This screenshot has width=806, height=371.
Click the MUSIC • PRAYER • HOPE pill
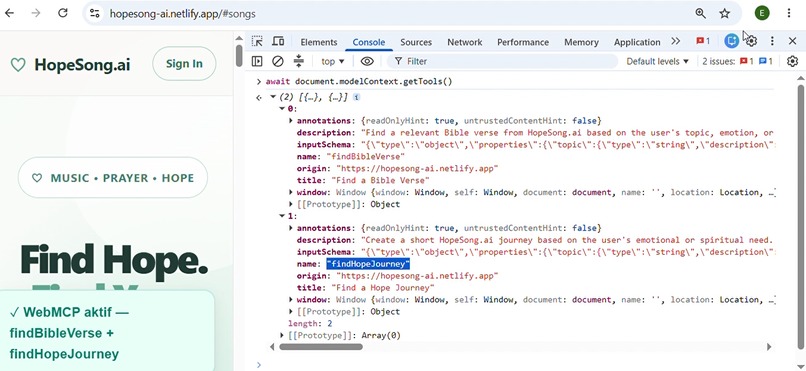pyautogui.click(x=113, y=178)
